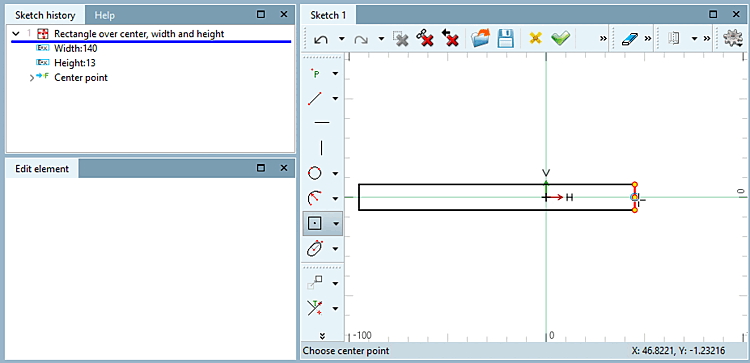Open the Rectangle tool dropdown arrow
Screen dimensions: 750x363
tap(336, 223)
